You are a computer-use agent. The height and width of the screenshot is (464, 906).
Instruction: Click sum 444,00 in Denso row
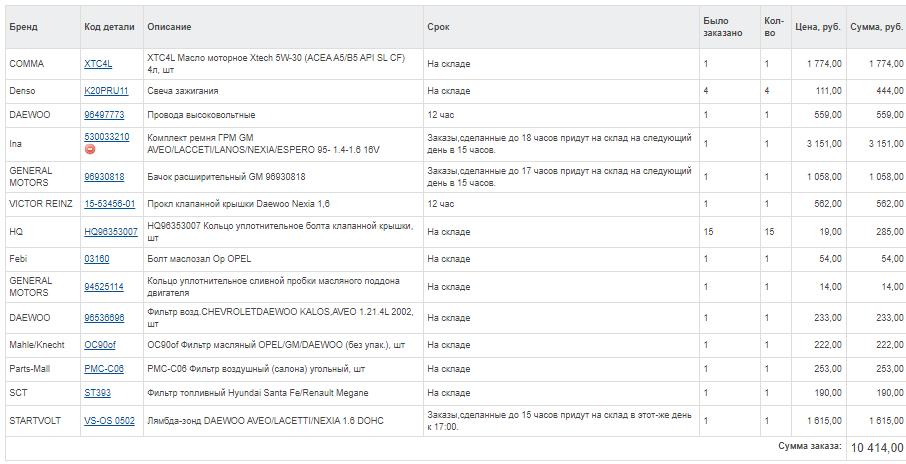click(x=890, y=91)
